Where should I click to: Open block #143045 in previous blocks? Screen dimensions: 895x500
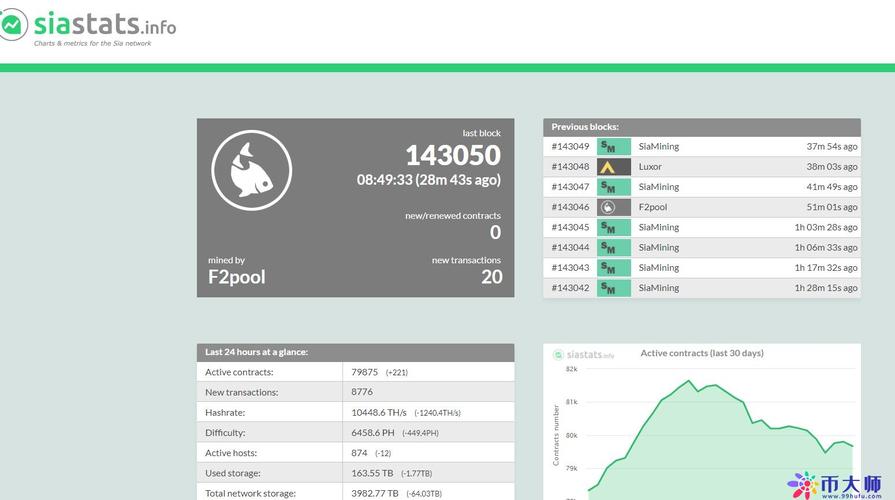(x=570, y=227)
